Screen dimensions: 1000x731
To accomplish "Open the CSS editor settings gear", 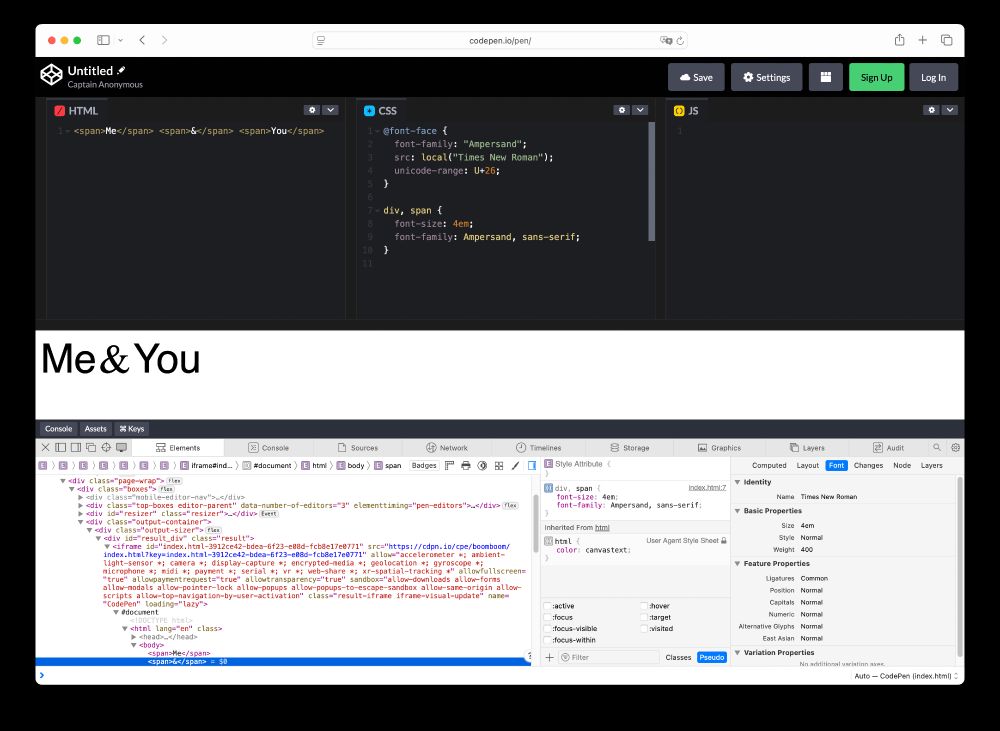I will pyautogui.click(x=622, y=110).
